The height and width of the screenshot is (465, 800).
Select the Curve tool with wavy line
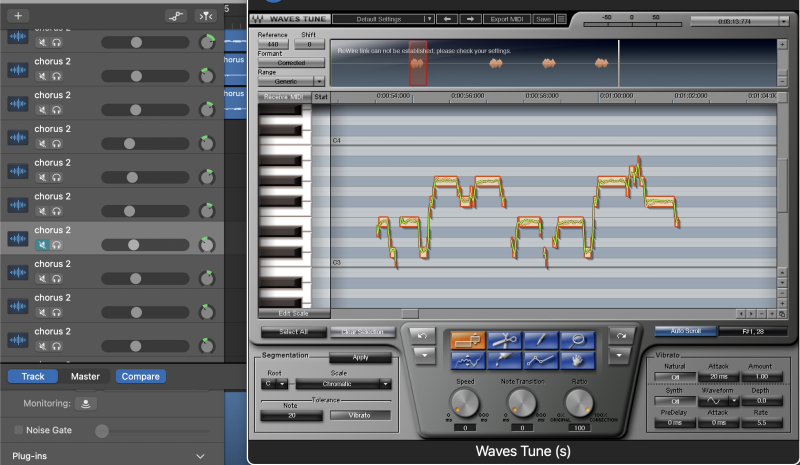(467, 360)
